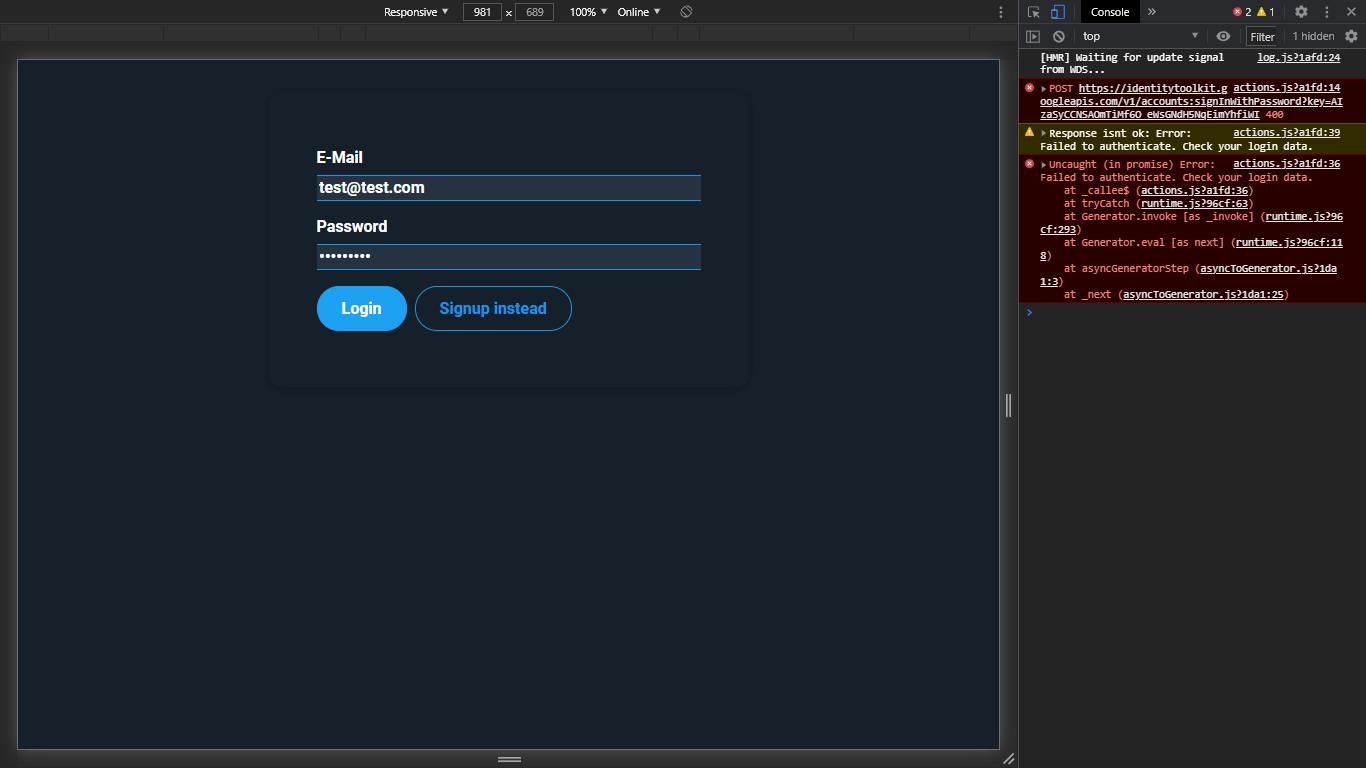Expand the Response isnt ok warning

[1044, 133]
